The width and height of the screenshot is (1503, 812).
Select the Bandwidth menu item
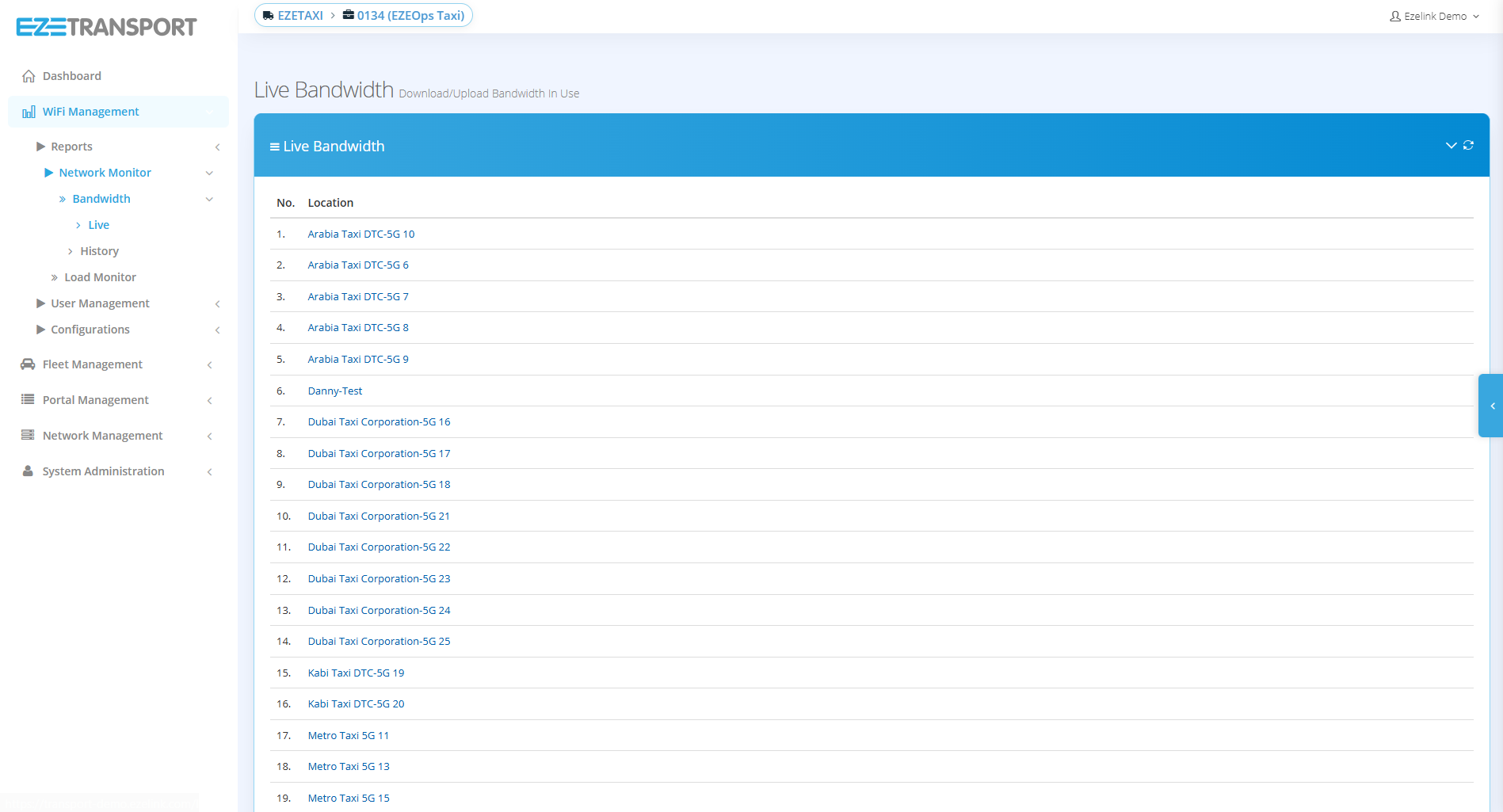click(x=101, y=199)
